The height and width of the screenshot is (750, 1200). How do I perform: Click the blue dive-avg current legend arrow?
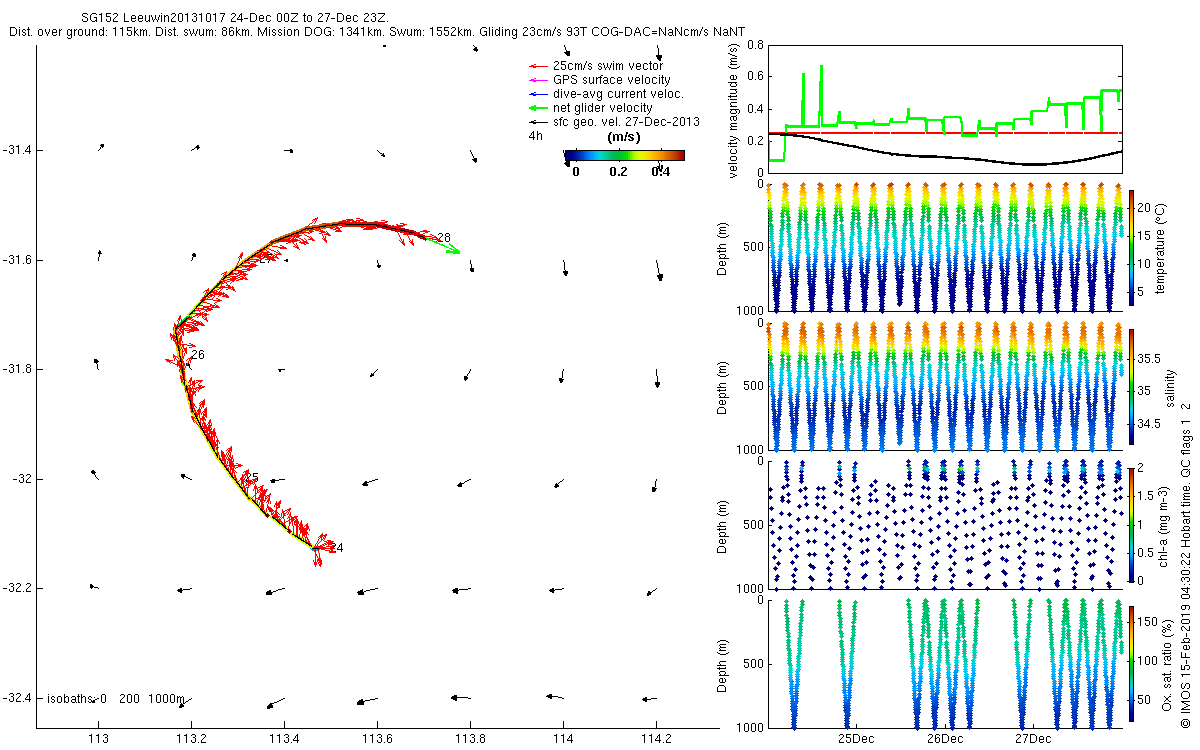click(x=537, y=94)
